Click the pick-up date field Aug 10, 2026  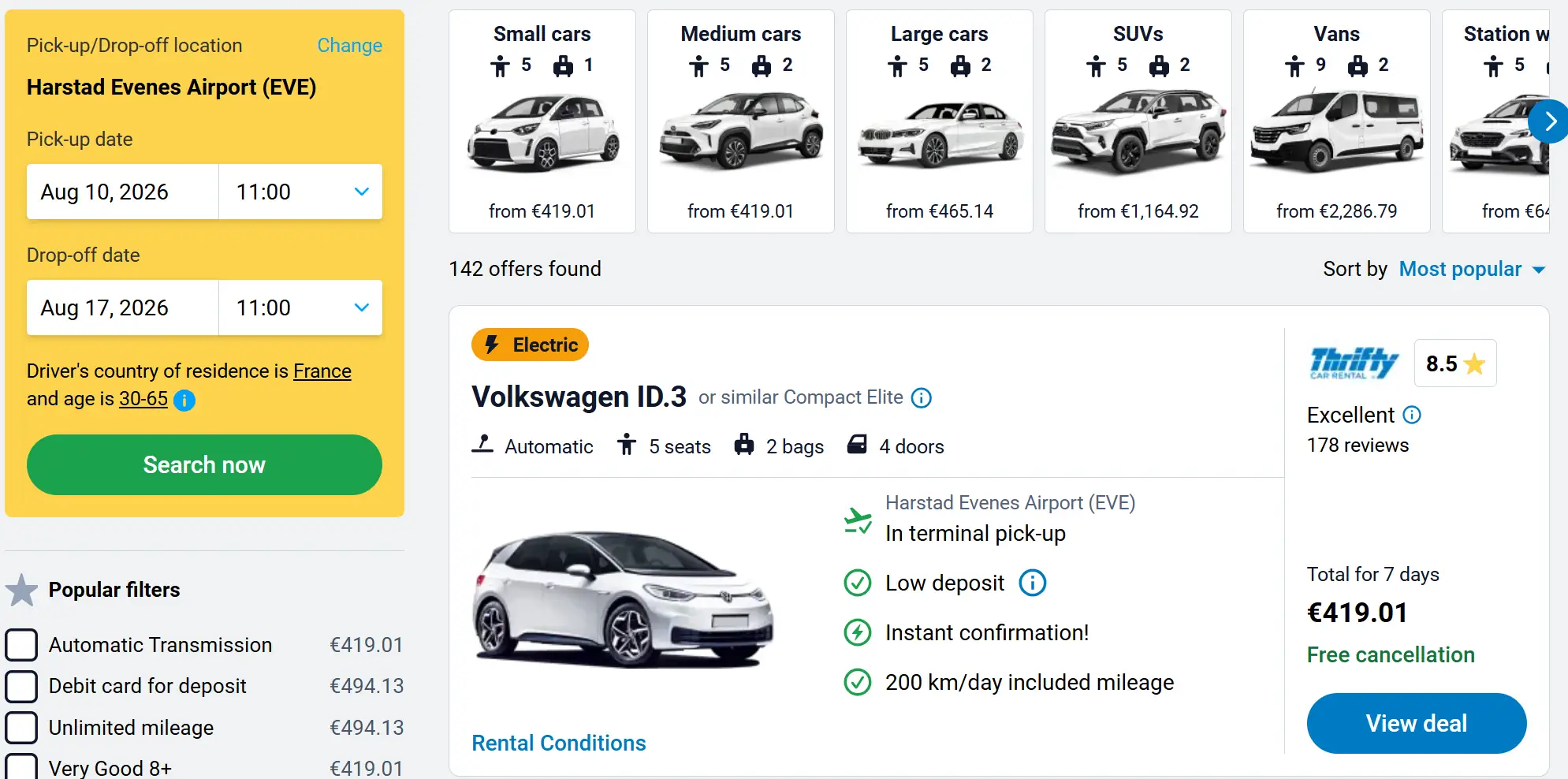point(122,192)
